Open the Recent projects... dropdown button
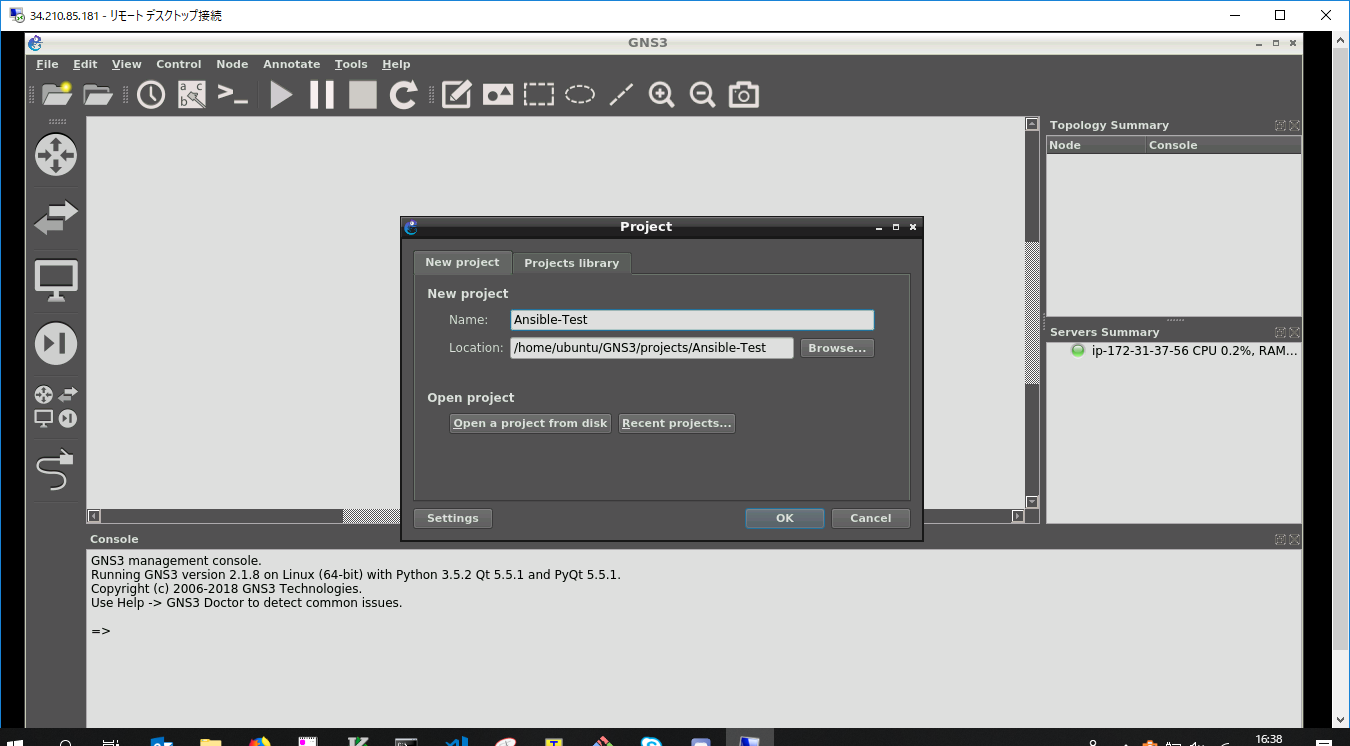Viewport: 1350px width, 746px height. point(677,423)
